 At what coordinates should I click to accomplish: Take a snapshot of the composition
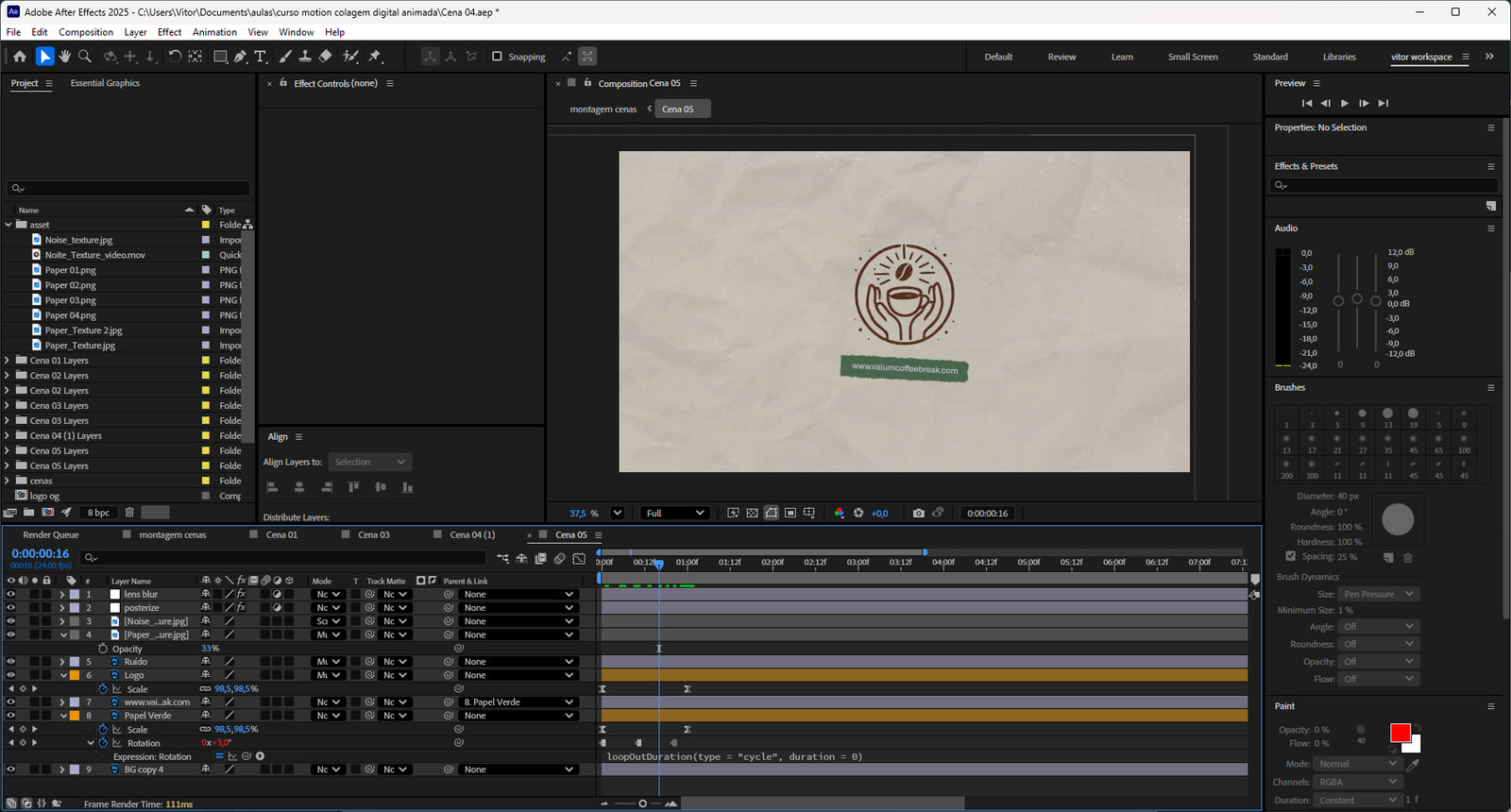(919, 513)
